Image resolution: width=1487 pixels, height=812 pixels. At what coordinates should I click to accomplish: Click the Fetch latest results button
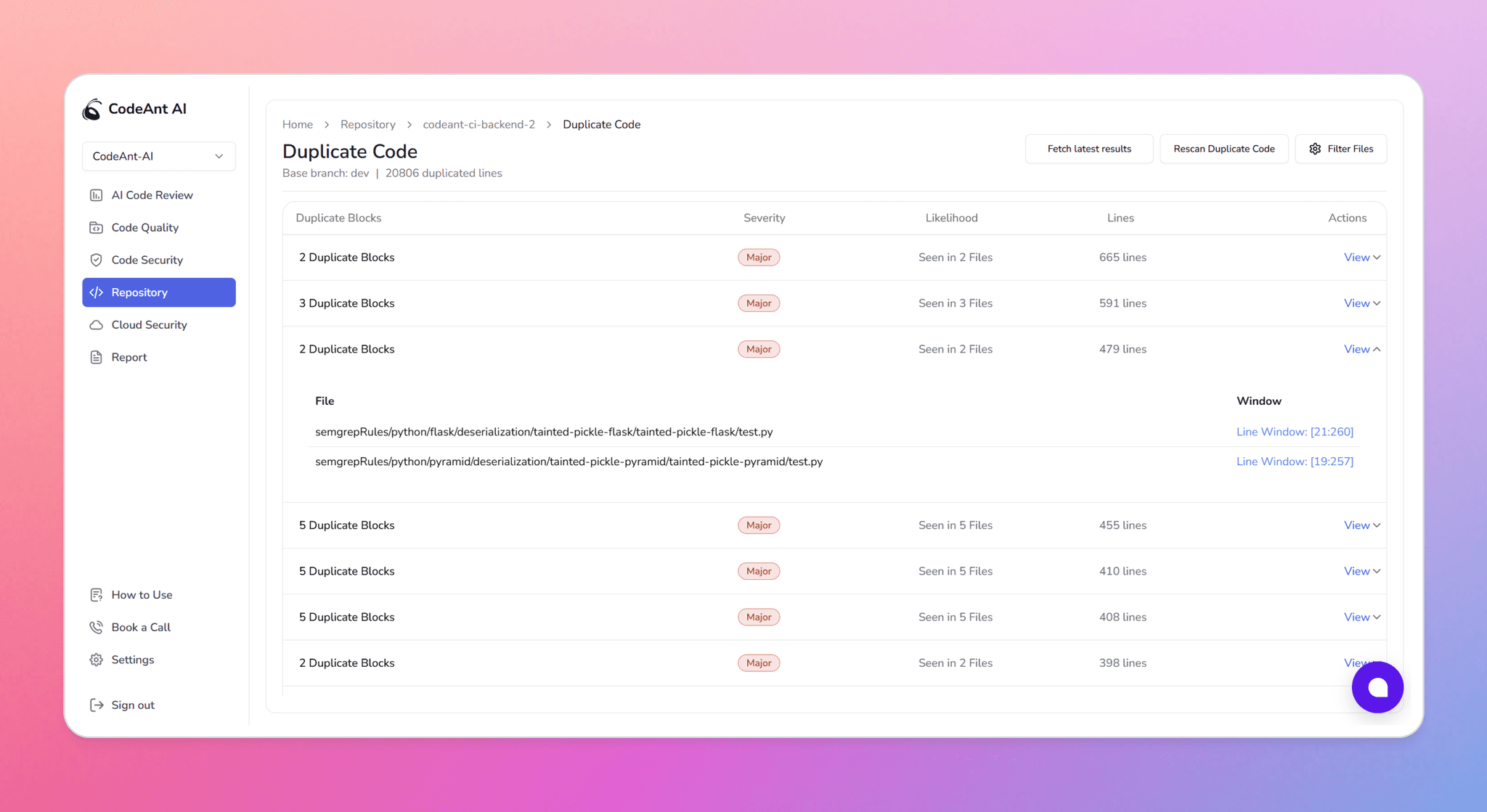(1088, 148)
